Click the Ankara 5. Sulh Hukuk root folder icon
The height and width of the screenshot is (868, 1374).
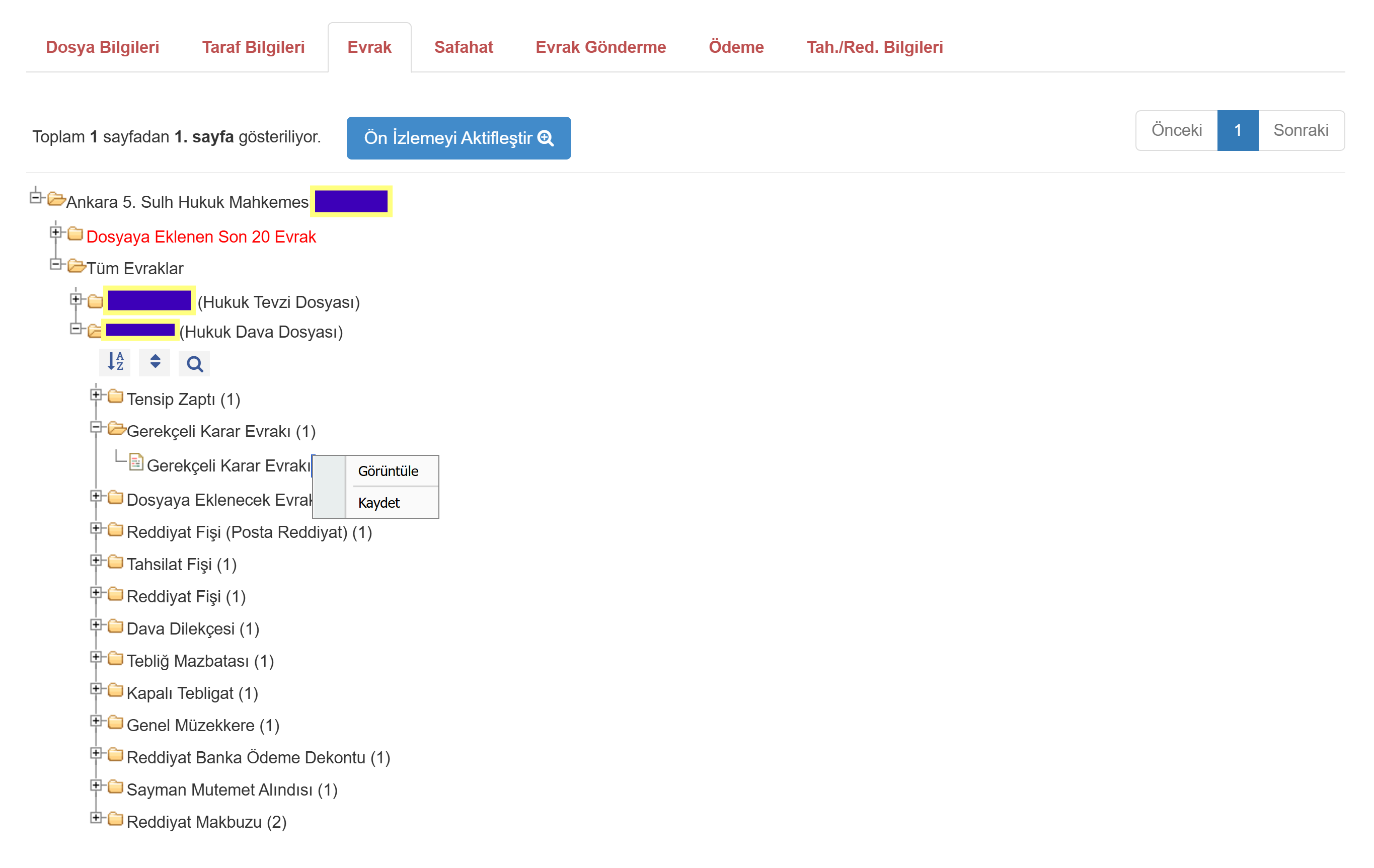[x=56, y=199]
